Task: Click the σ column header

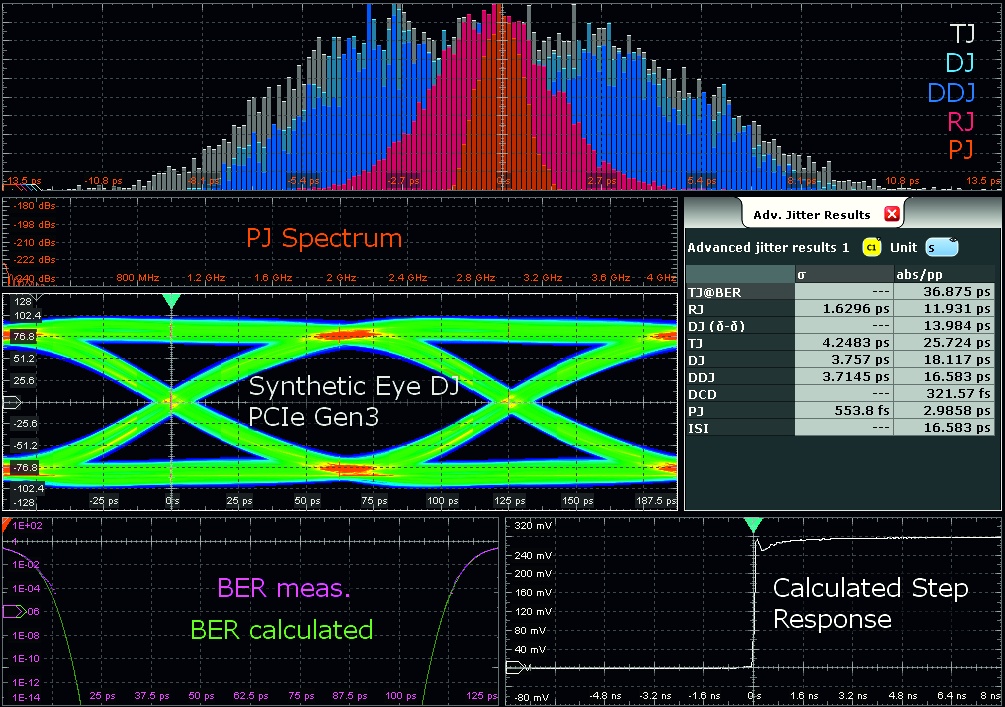Action: pos(844,274)
